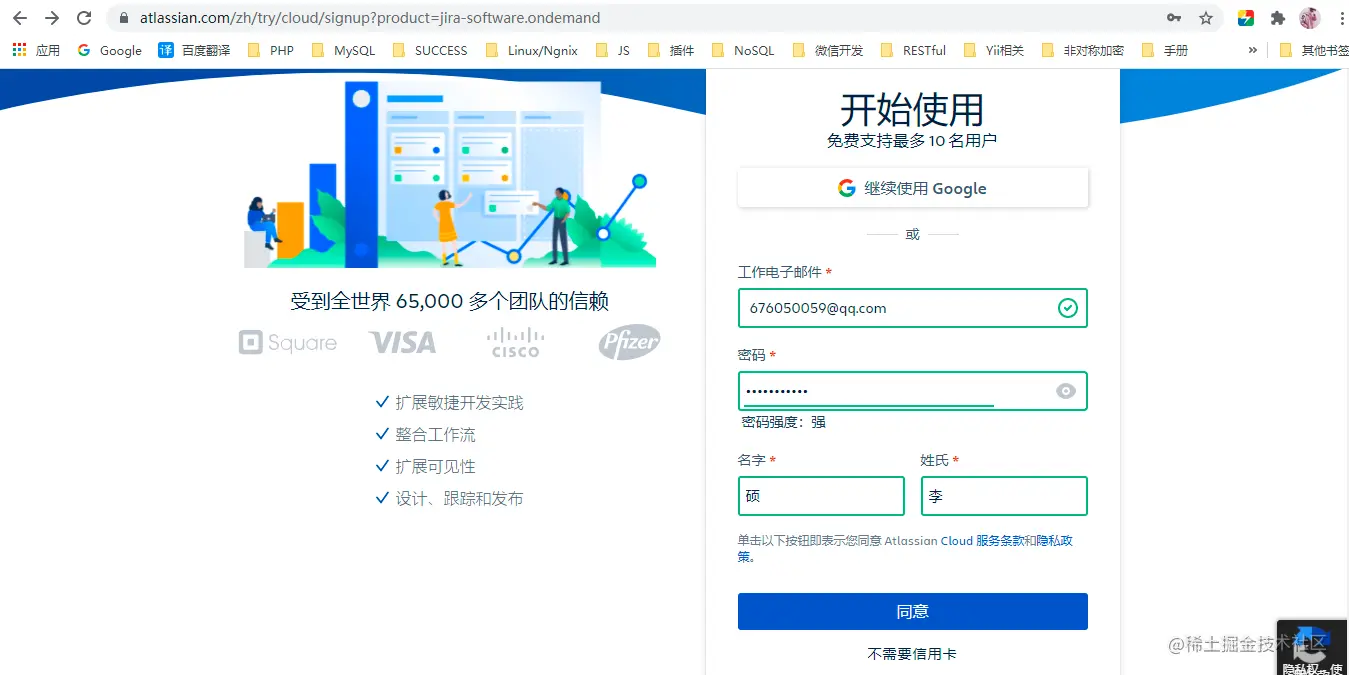This screenshot has height=675, width=1349.
Task: Open the SUCCESS bookmark folder
Action: (430, 50)
